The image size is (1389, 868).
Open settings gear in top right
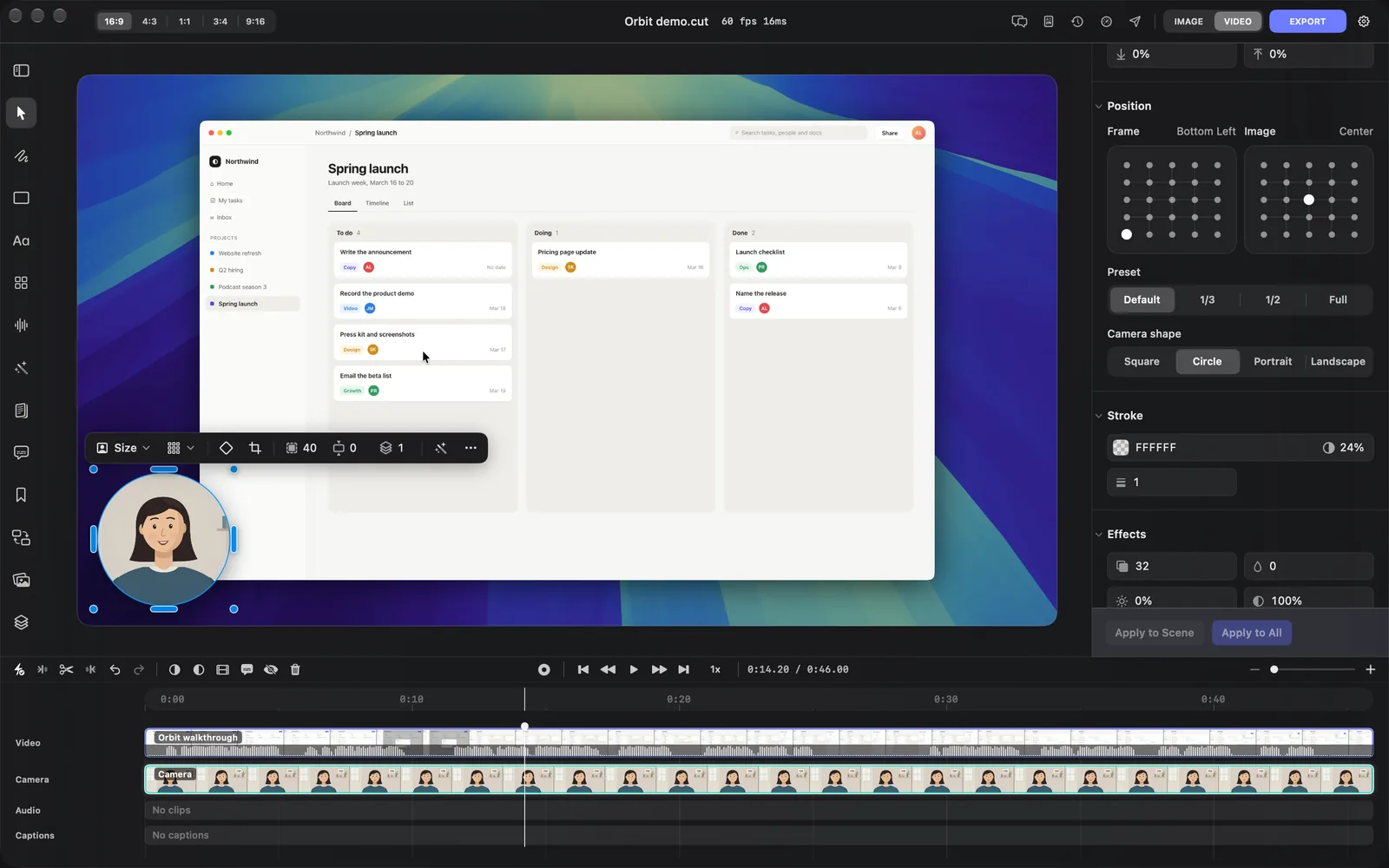[x=1364, y=22]
